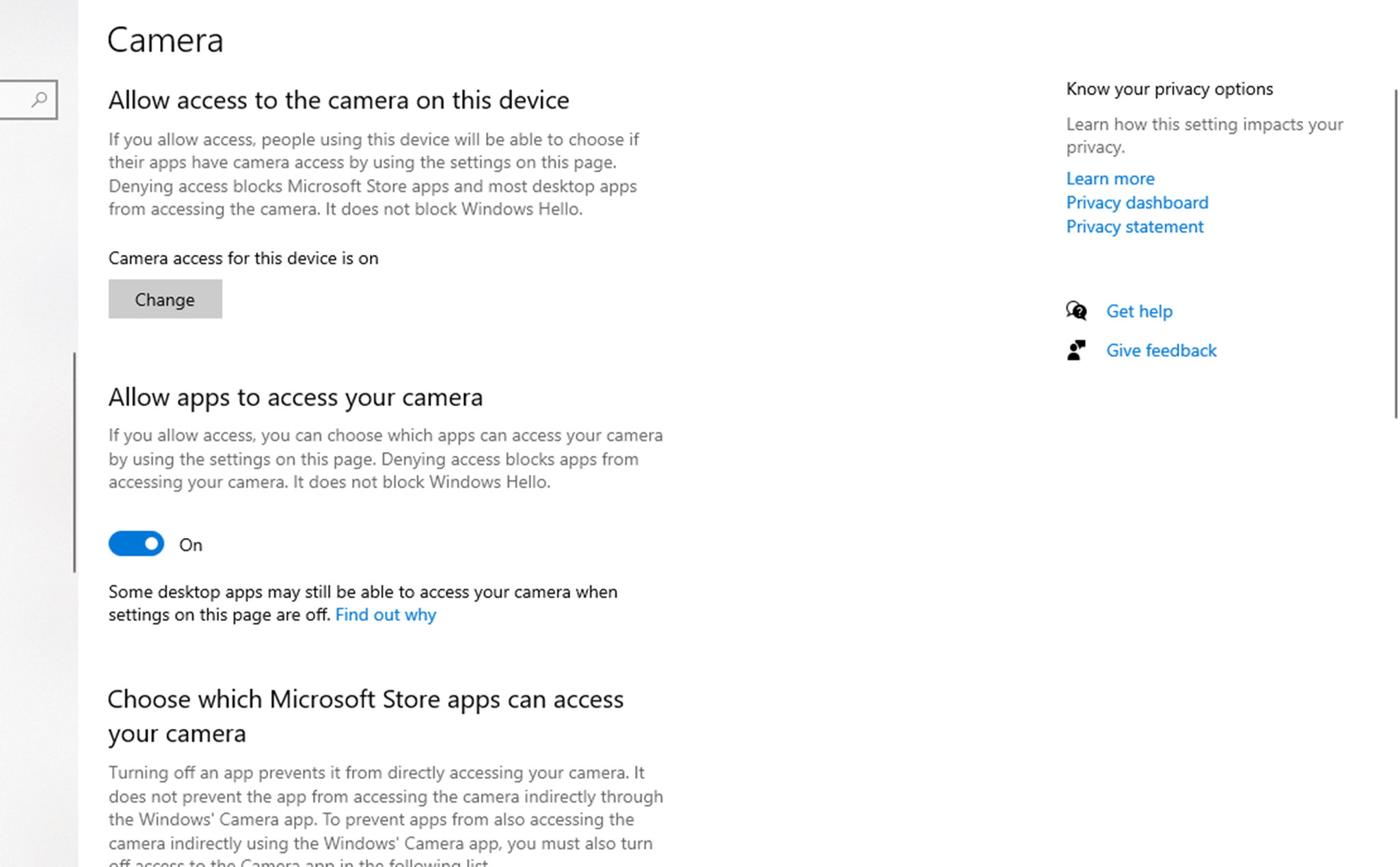Click the Give feedback person icon
The image size is (1400, 867).
(x=1075, y=350)
